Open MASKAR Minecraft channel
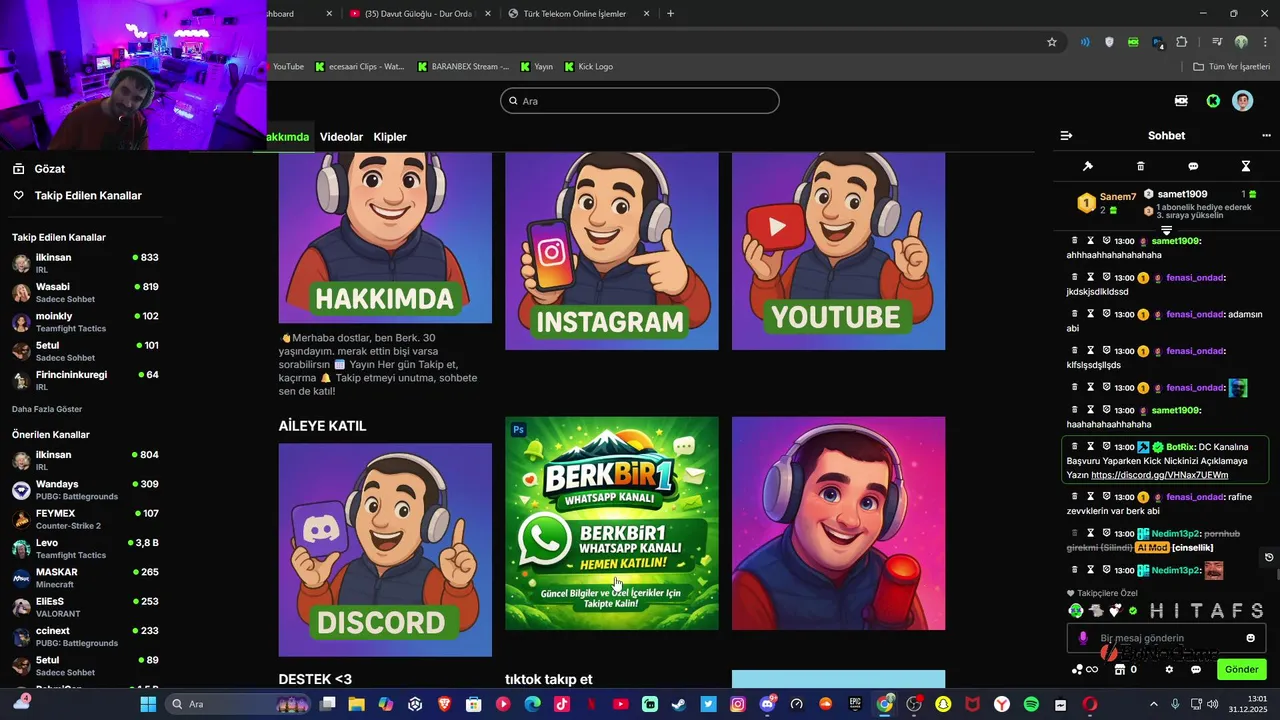1280x720 pixels. pyautogui.click(x=85, y=577)
